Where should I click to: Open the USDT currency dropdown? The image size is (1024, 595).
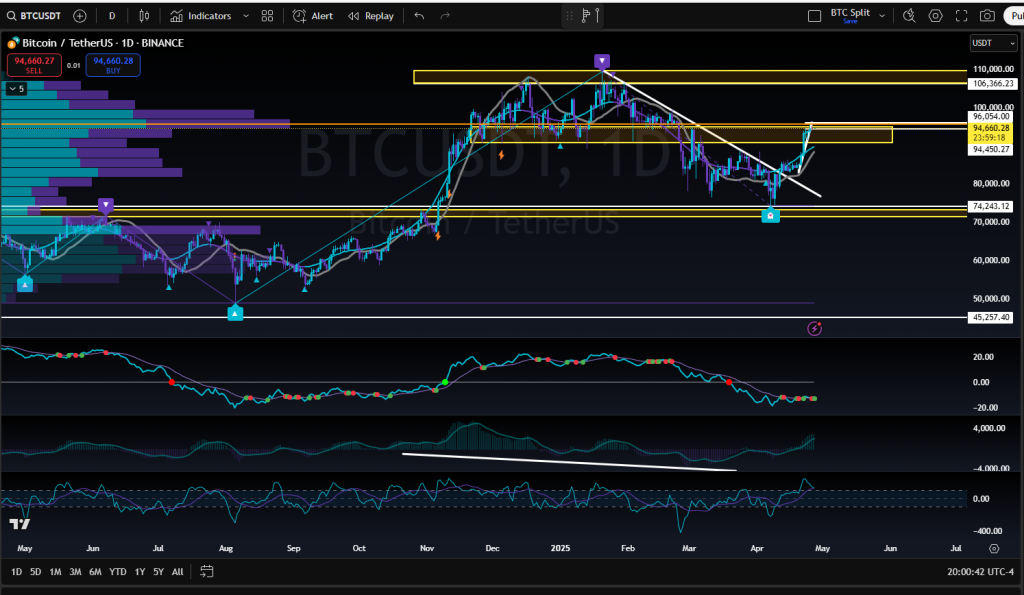[x=993, y=43]
